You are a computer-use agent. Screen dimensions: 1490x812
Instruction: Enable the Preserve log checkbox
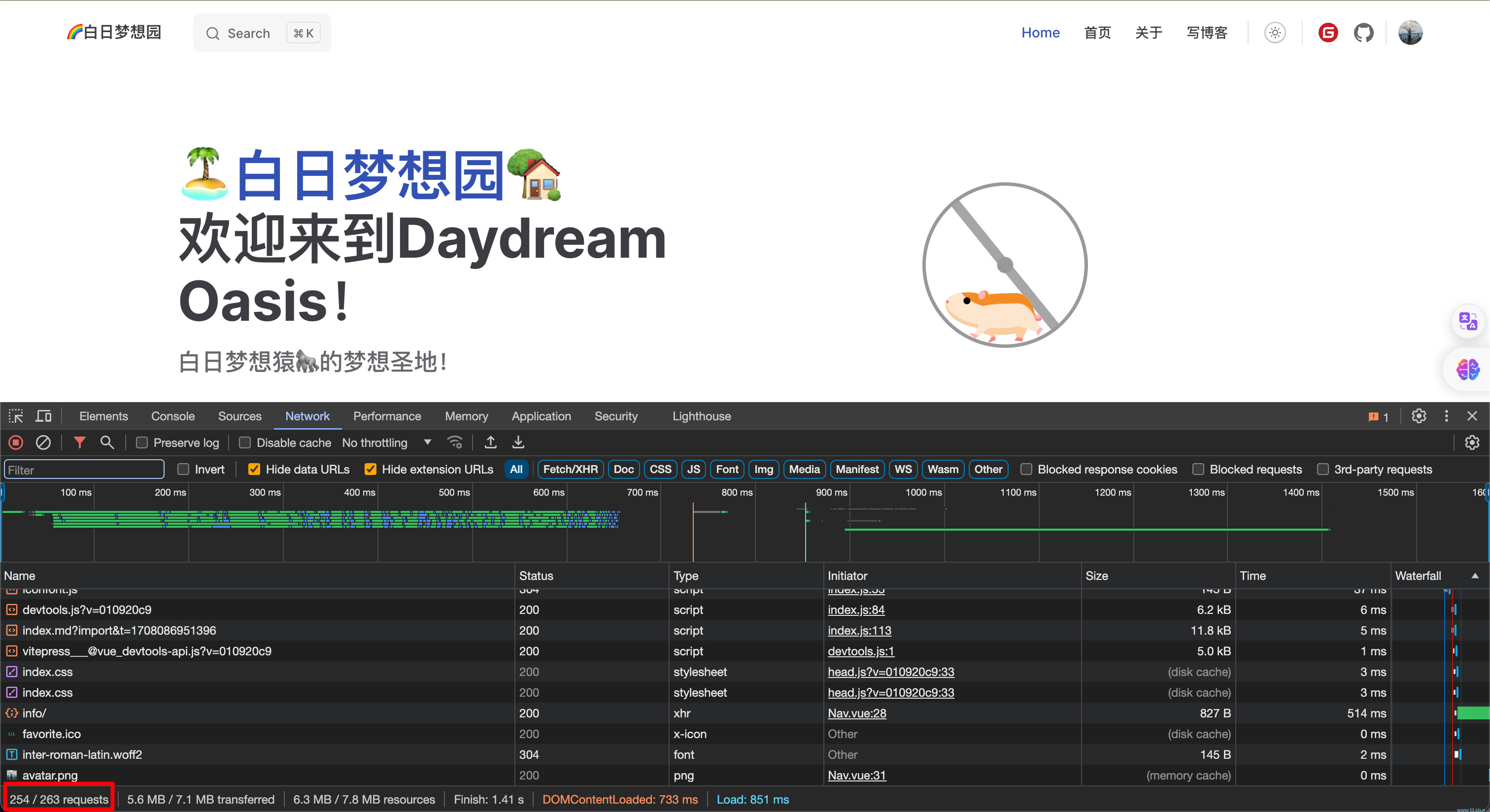tap(142, 443)
